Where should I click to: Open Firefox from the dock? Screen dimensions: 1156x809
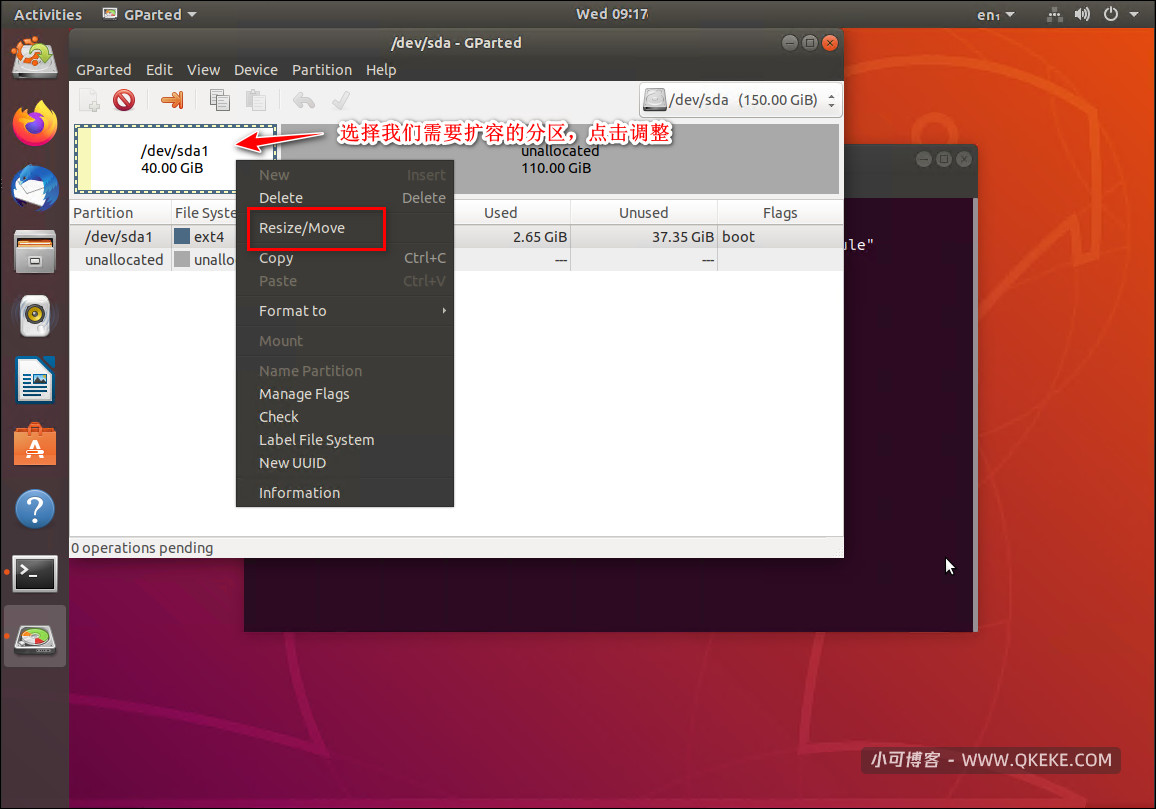click(35, 122)
